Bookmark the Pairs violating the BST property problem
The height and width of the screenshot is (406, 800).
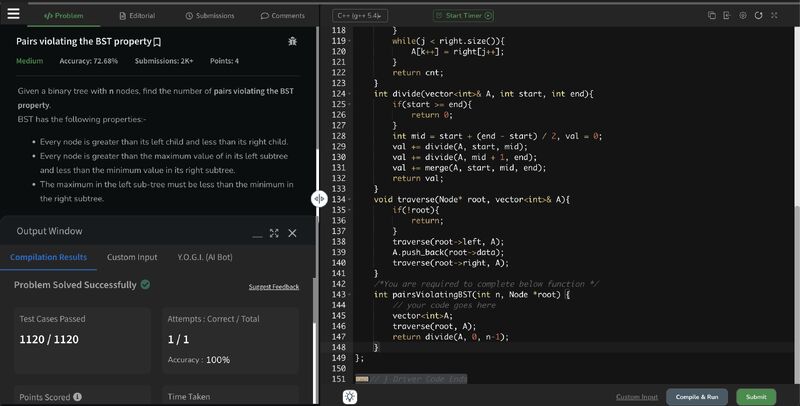coord(158,42)
